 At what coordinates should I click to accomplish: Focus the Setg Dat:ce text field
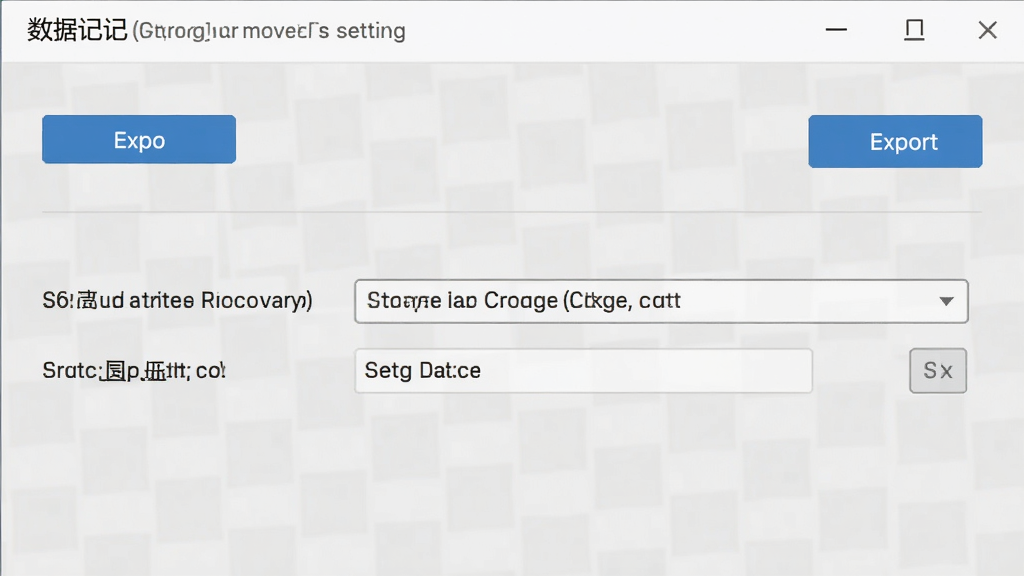(583, 371)
